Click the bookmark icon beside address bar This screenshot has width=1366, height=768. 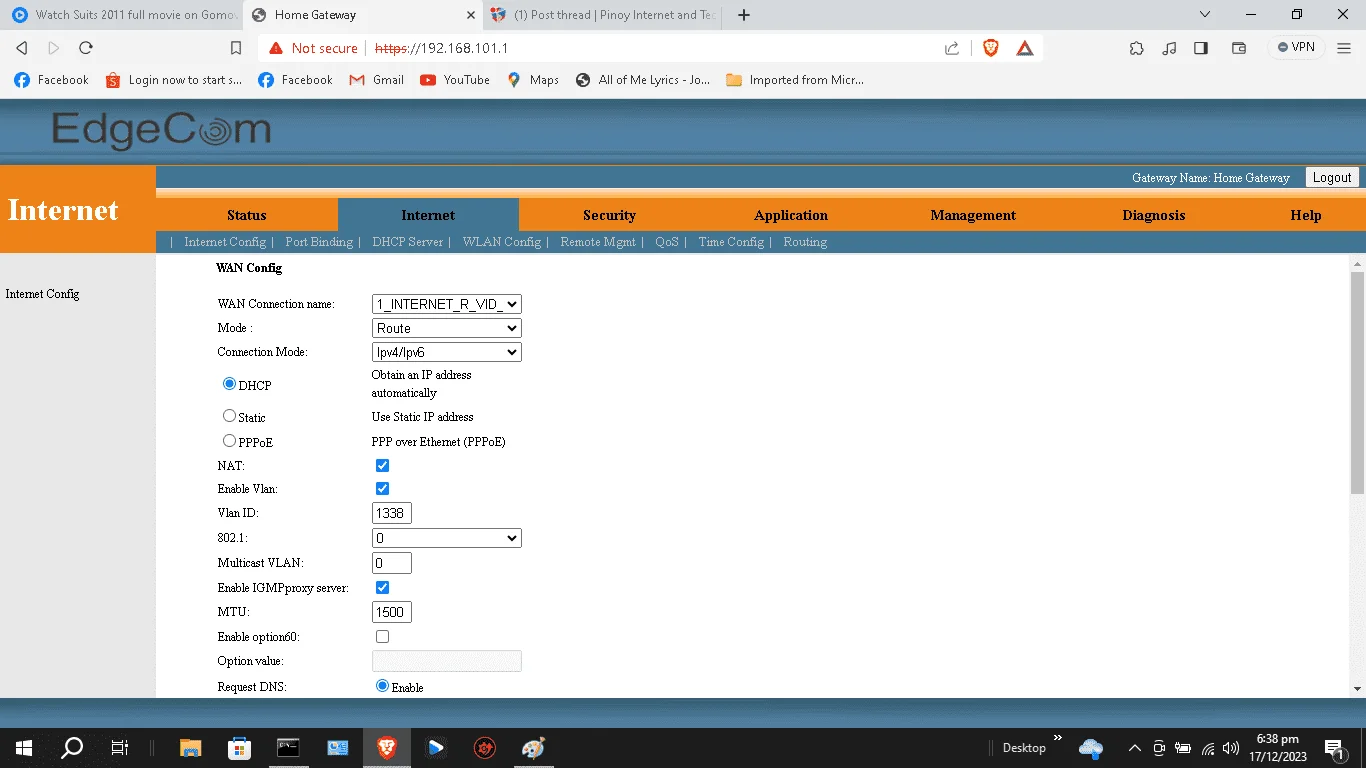236,48
